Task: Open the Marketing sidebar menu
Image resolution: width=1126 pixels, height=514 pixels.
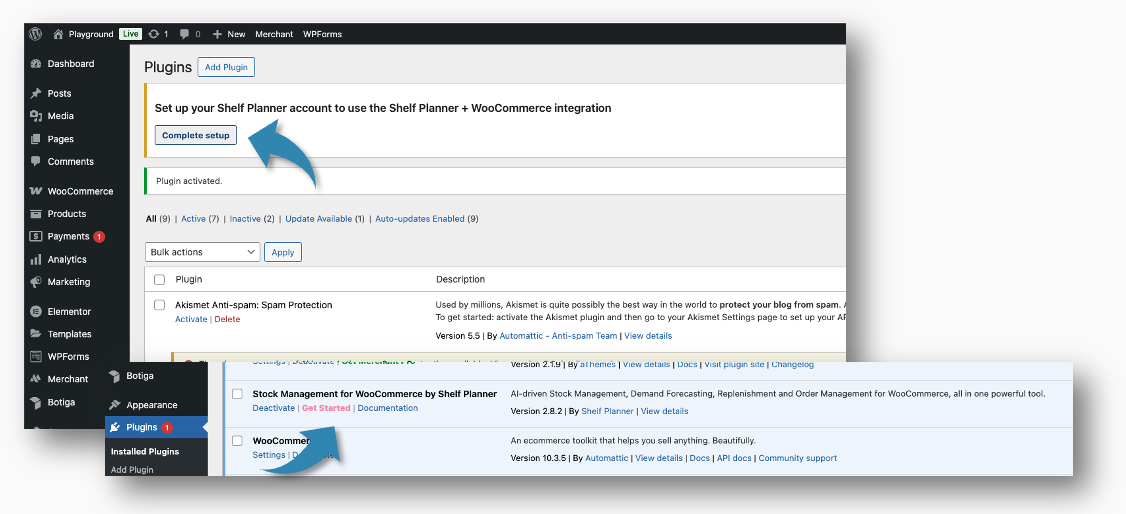Action: pyautogui.click(x=68, y=282)
